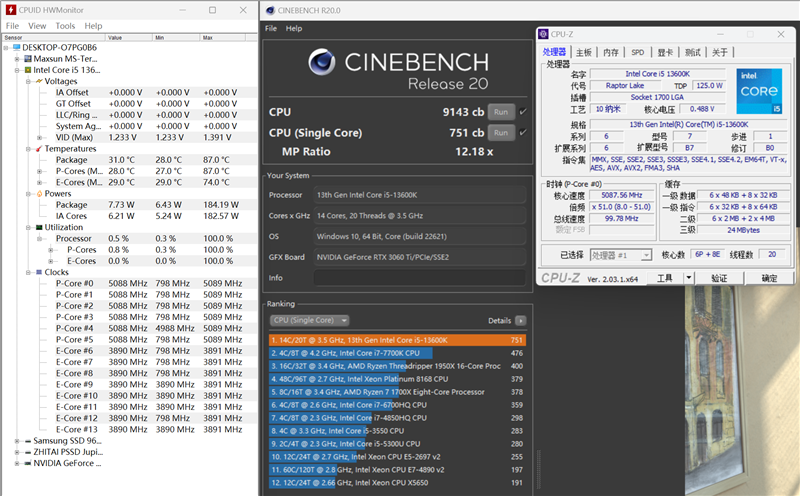Click the voltage icon beside Voltages
Screen dimensions: 800x496
[x=39, y=81]
